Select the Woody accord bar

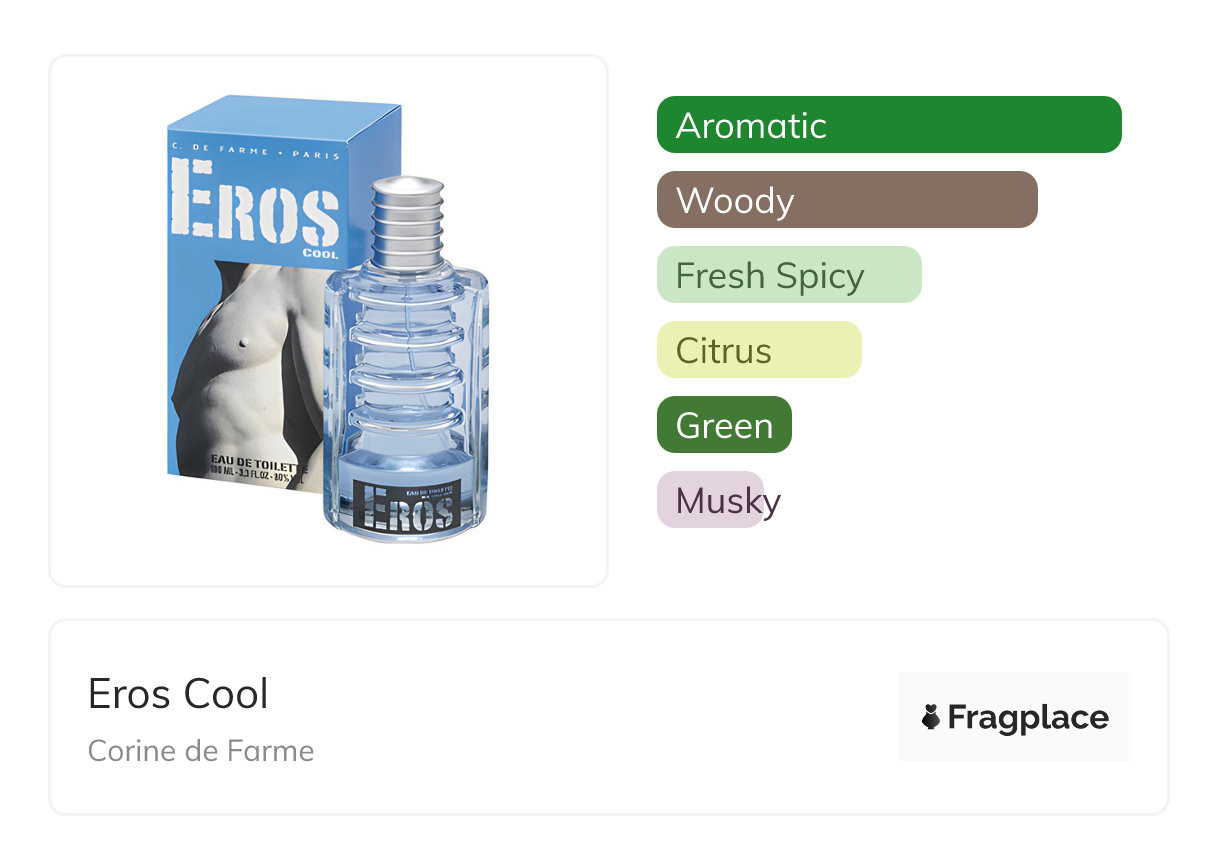tap(846, 200)
